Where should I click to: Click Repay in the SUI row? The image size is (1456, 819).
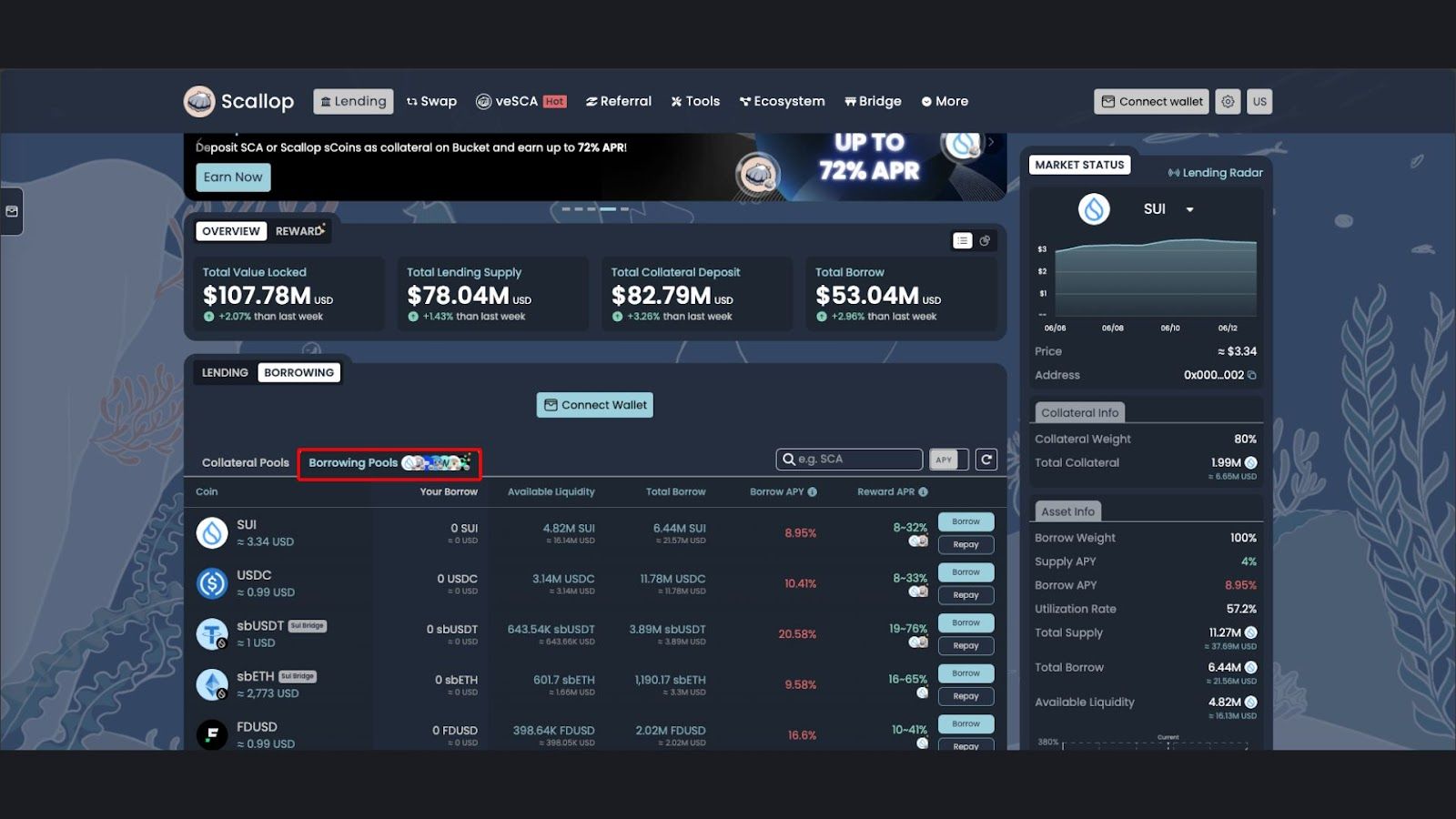pyautogui.click(x=966, y=544)
